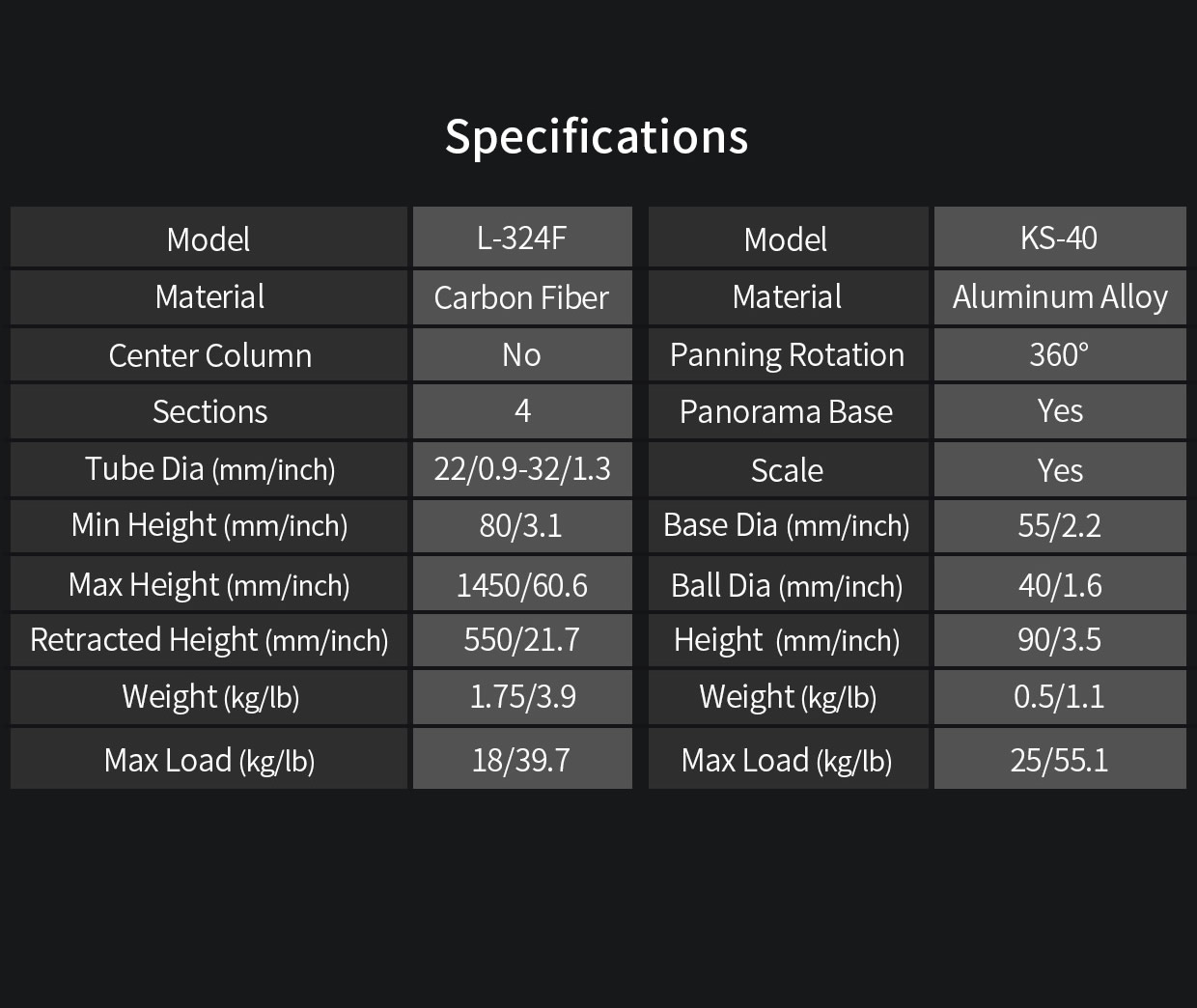The height and width of the screenshot is (1008, 1197).
Task: Click the Min Height value 80/3.1
Action: (x=522, y=526)
